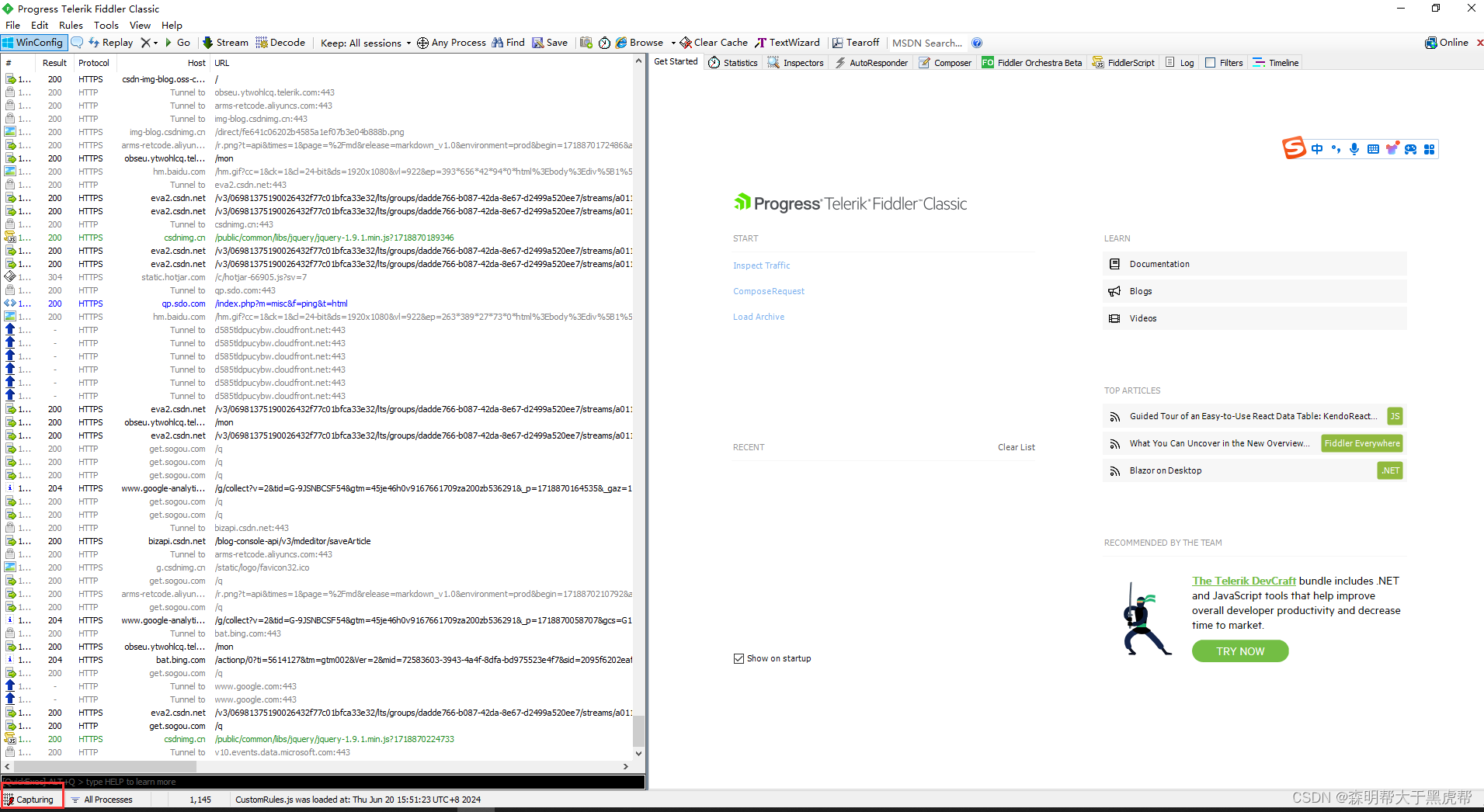Click Clear List in Recent
This screenshot has height=812, width=1484.
1016,447
